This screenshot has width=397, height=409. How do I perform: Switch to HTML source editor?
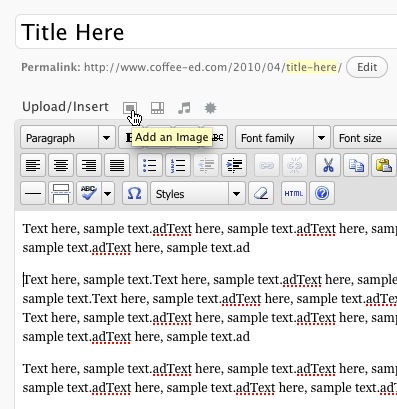294,193
